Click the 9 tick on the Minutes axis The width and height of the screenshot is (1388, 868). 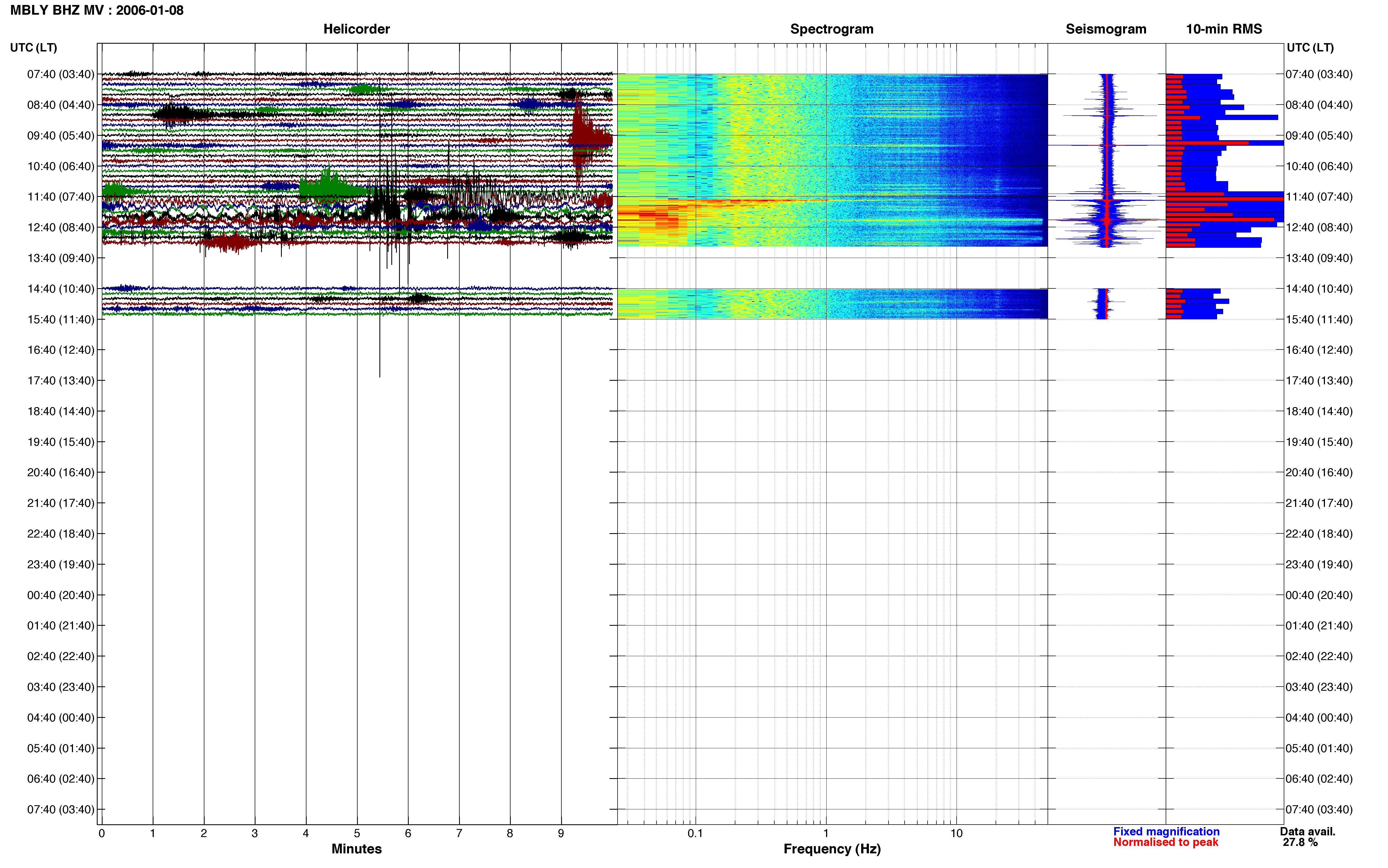tap(561, 833)
